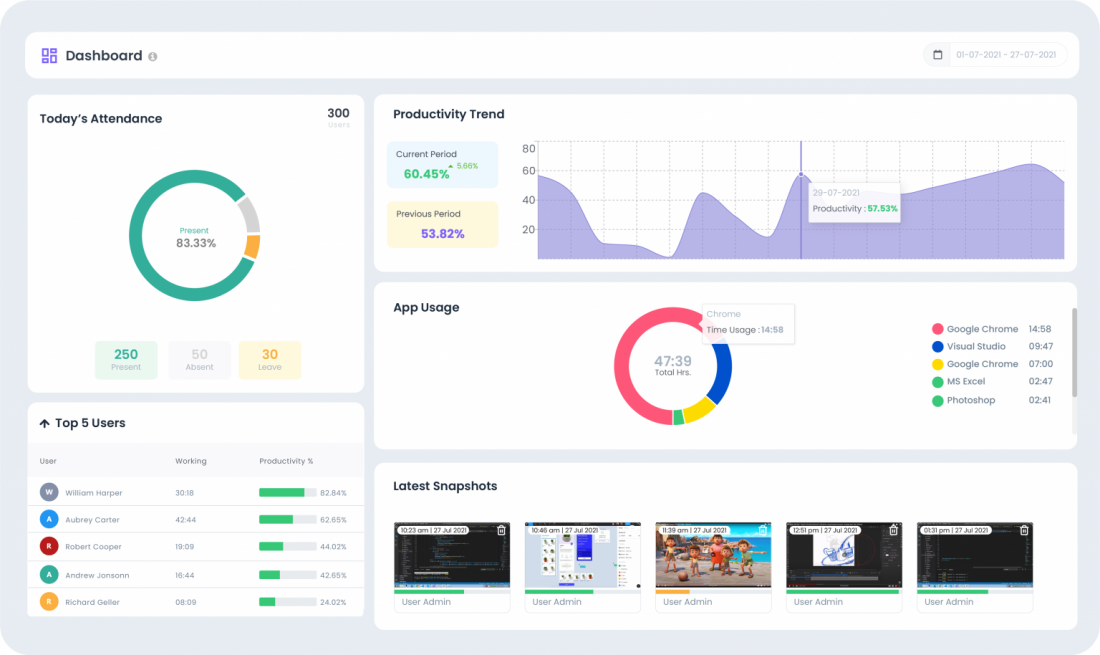Click the Dashboard grid icon in the header
The width and height of the screenshot is (1100, 655).
coord(48,55)
